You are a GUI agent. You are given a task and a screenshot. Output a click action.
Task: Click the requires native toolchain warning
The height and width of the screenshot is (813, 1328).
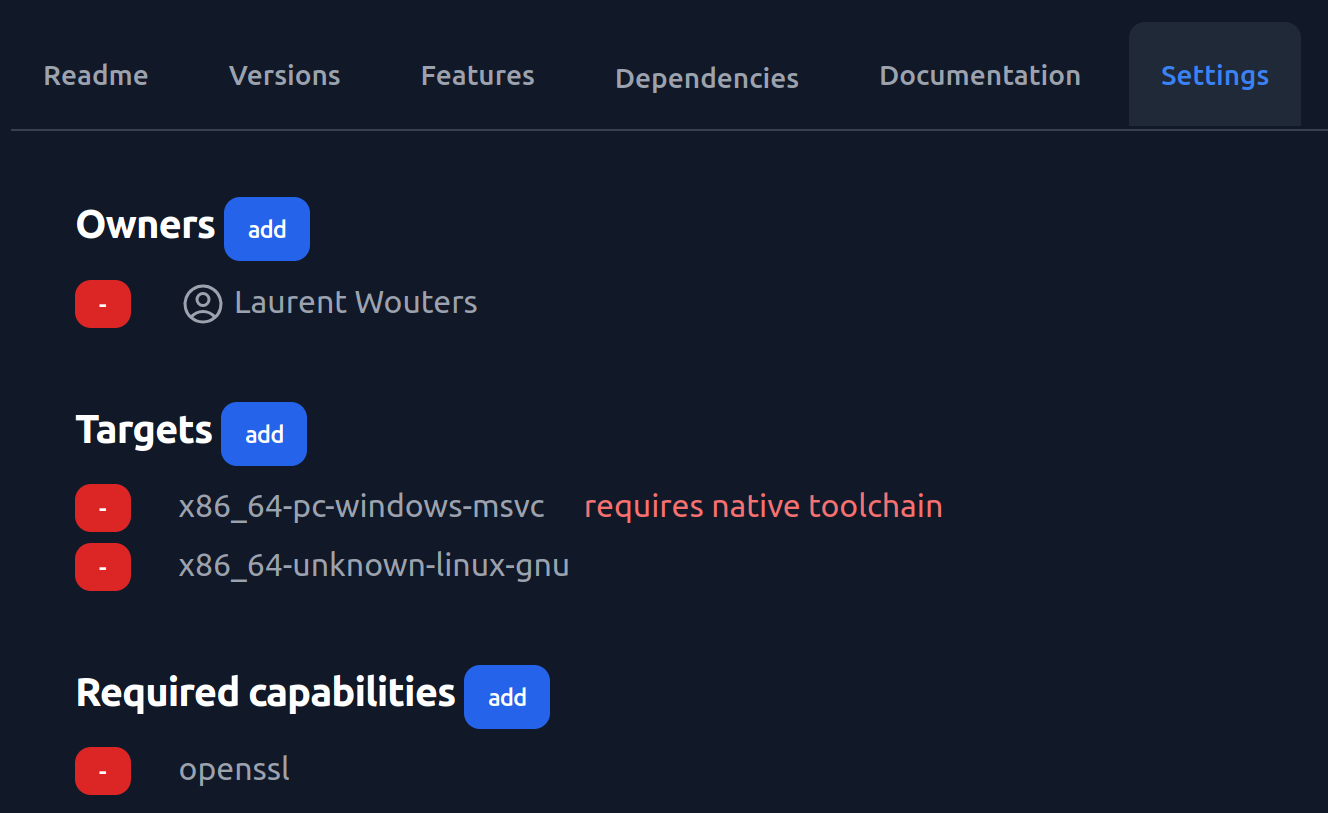click(764, 507)
